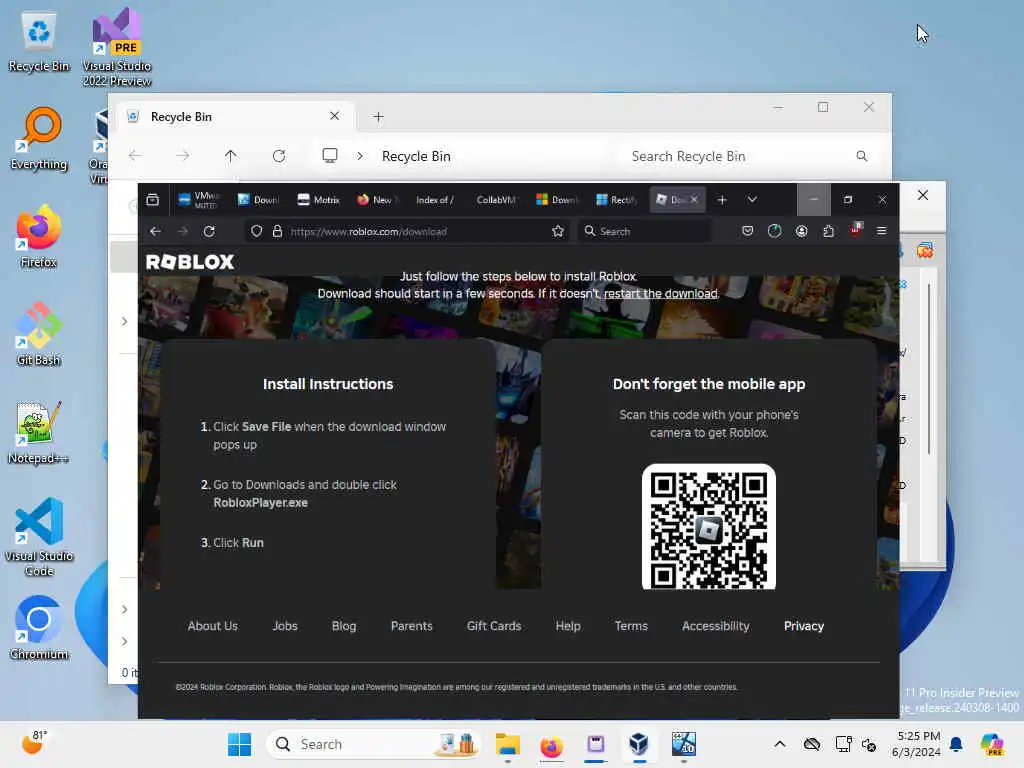
Task: Open a new Firefox tab
Action: [x=722, y=200]
